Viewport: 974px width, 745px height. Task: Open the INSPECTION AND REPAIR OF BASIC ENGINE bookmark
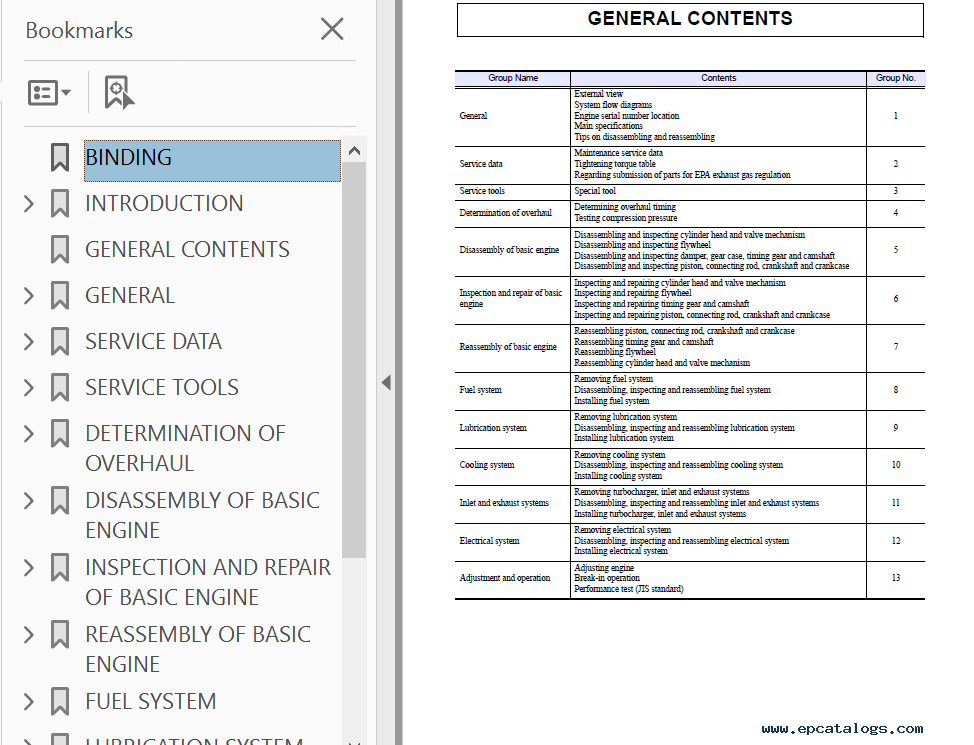[x=208, y=583]
